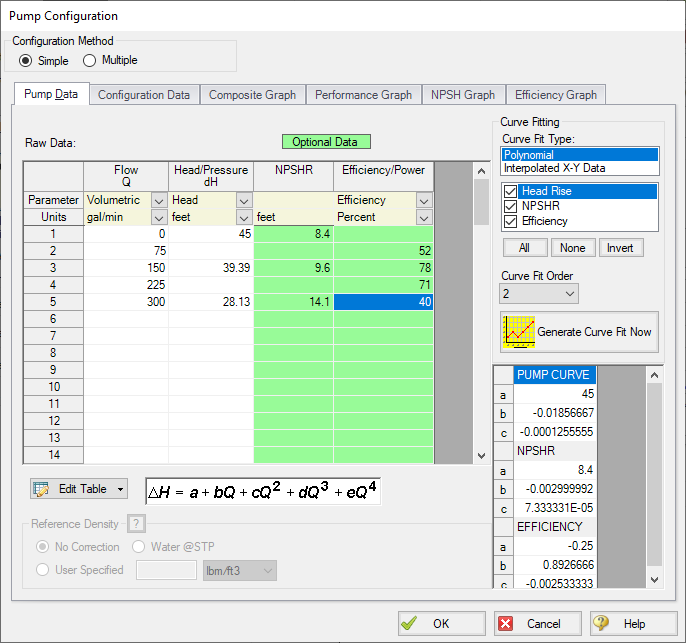686x643 pixels.
Task: Click raw data table scroll up arrow
Action: coord(481,171)
